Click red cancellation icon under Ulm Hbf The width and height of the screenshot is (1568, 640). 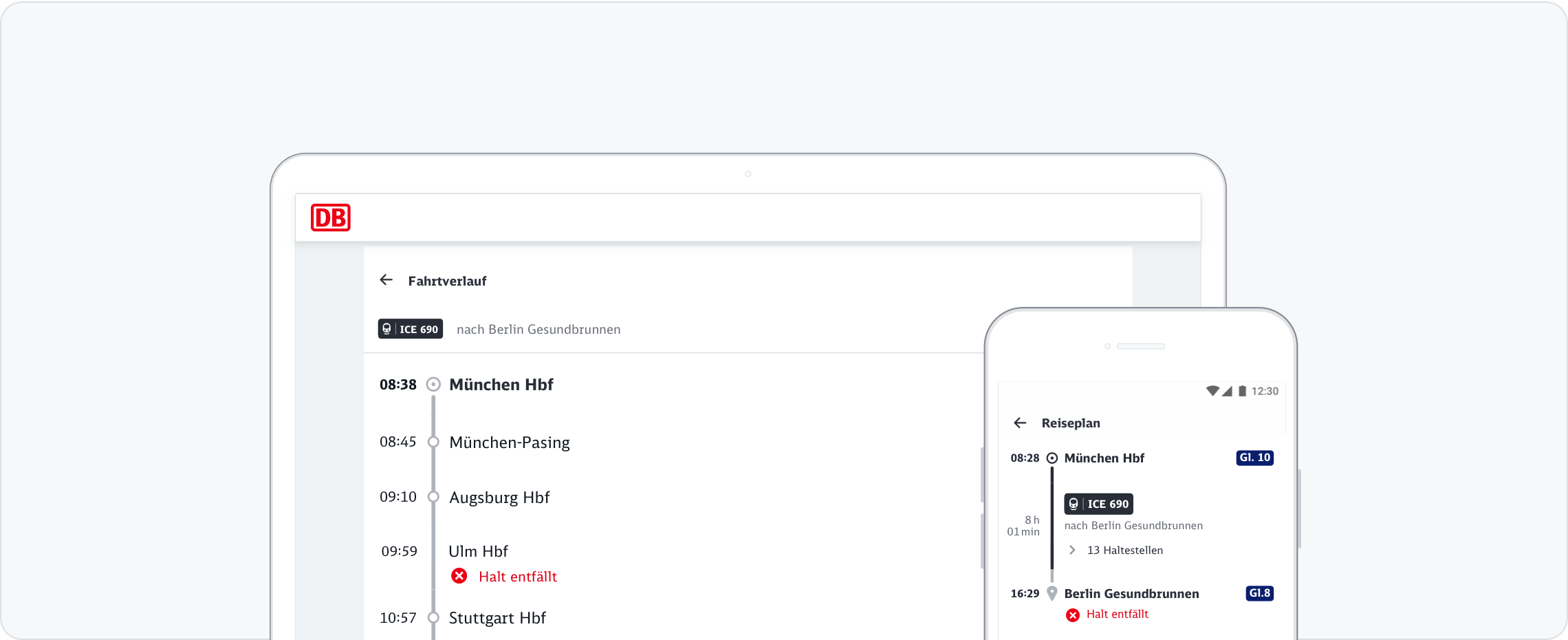pyautogui.click(x=459, y=576)
